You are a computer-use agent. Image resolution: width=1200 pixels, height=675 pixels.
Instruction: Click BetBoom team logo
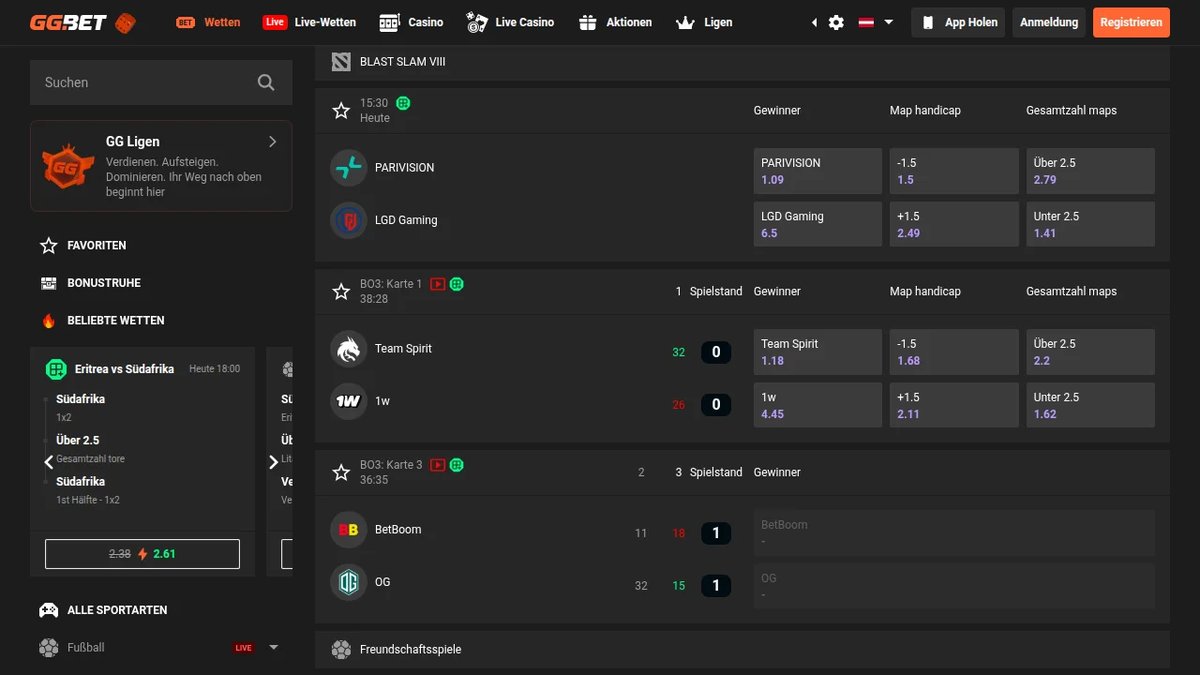pyautogui.click(x=349, y=530)
